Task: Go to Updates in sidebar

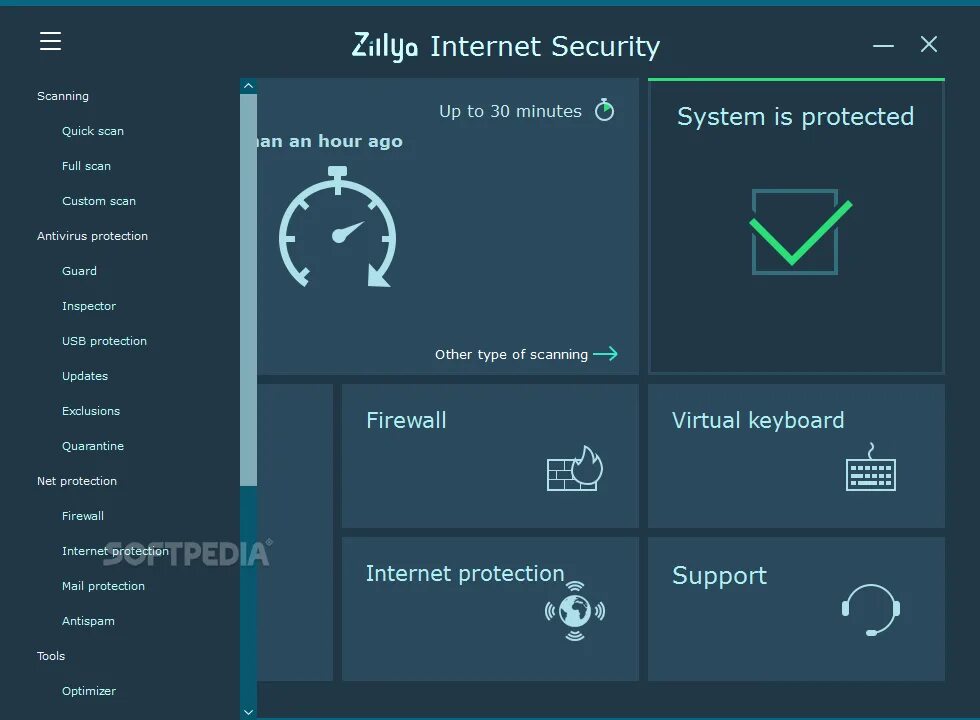Action: [x=85, y=376]
